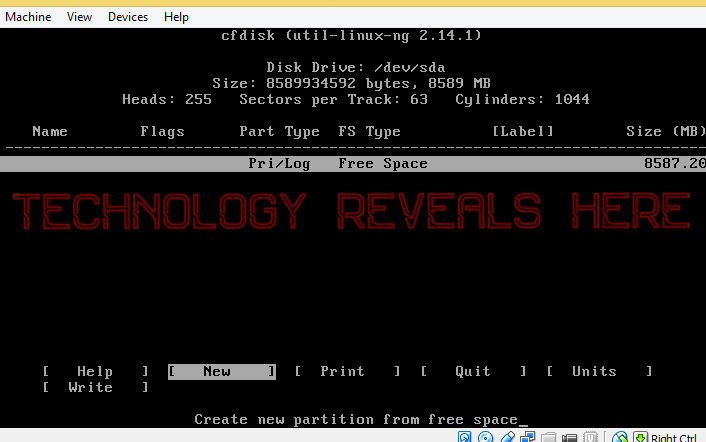
Task: Select the highlighted New option
Action: pyautogui.click(x=222, y=371)
